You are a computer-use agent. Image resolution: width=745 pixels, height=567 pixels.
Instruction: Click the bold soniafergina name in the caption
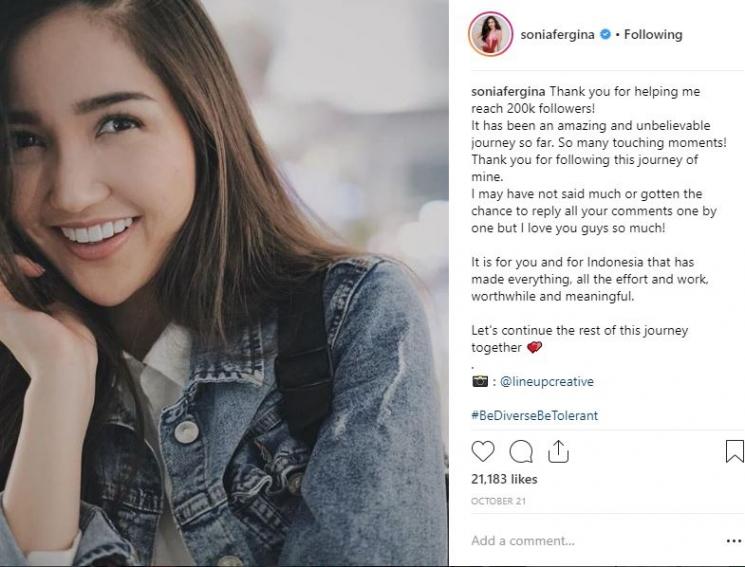tap(511, 91)
